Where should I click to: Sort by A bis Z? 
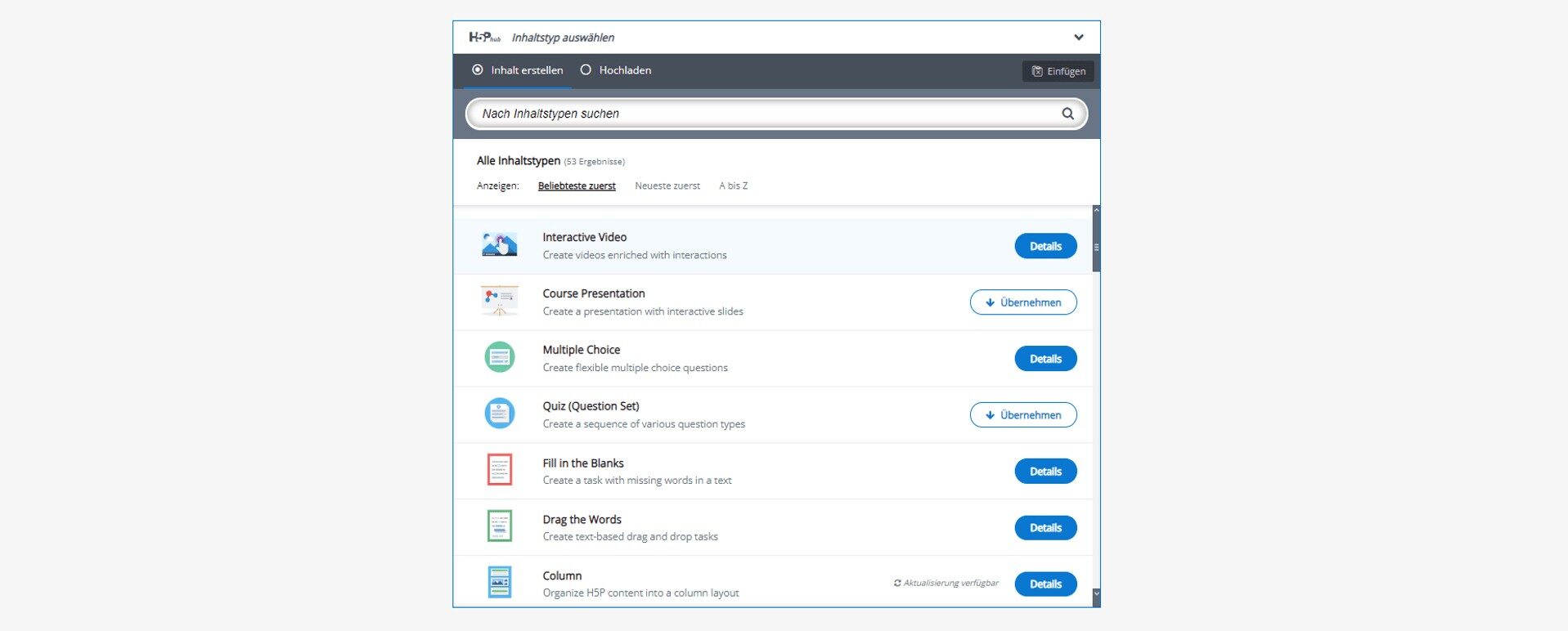click(734, 186)
